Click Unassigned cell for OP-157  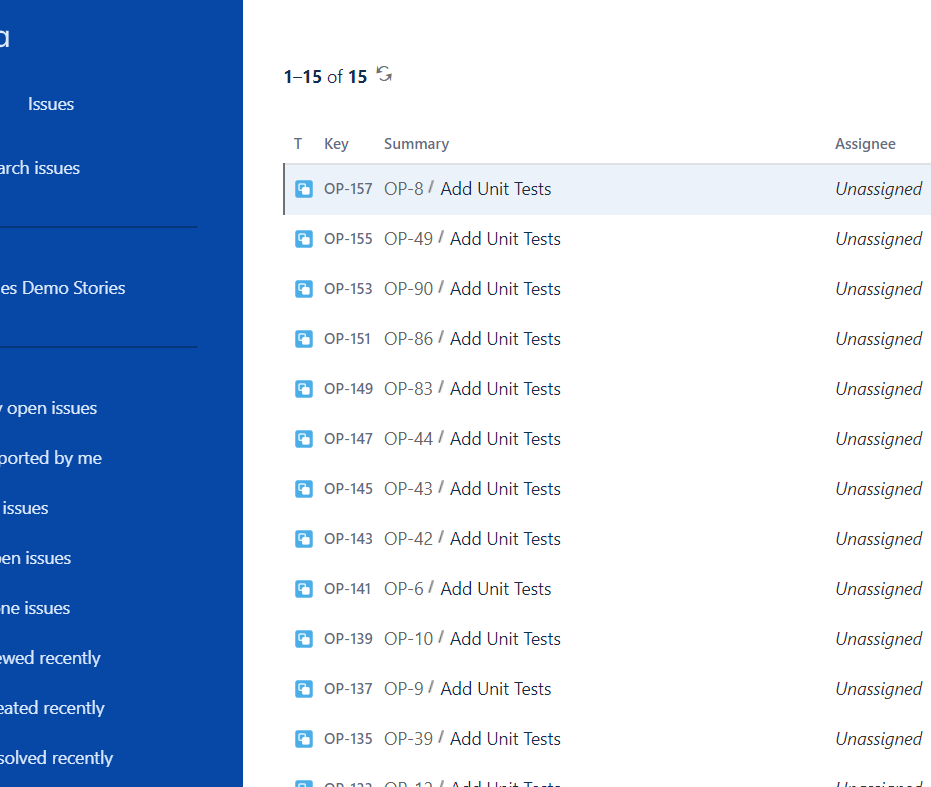pyautogui.click(x=878, y=189)
